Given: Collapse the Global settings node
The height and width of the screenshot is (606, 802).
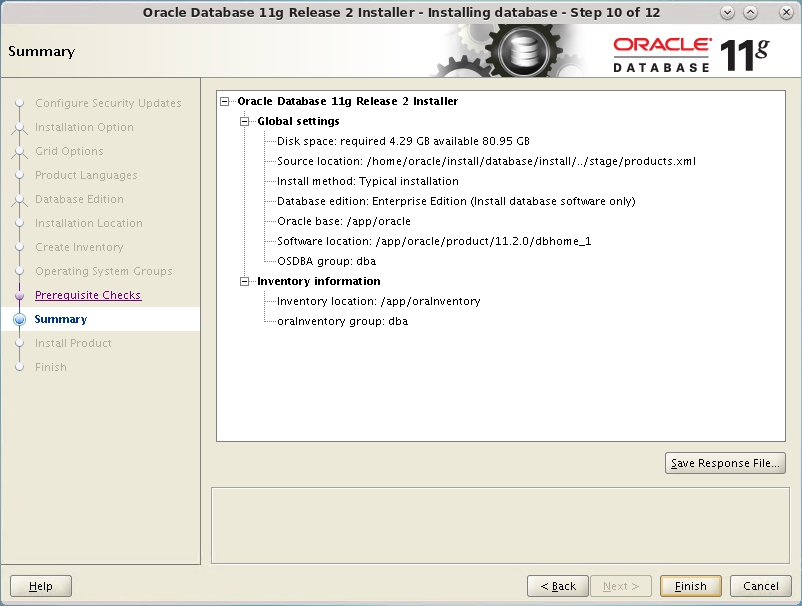Looking at the screenshot, I should coord(244,121).
